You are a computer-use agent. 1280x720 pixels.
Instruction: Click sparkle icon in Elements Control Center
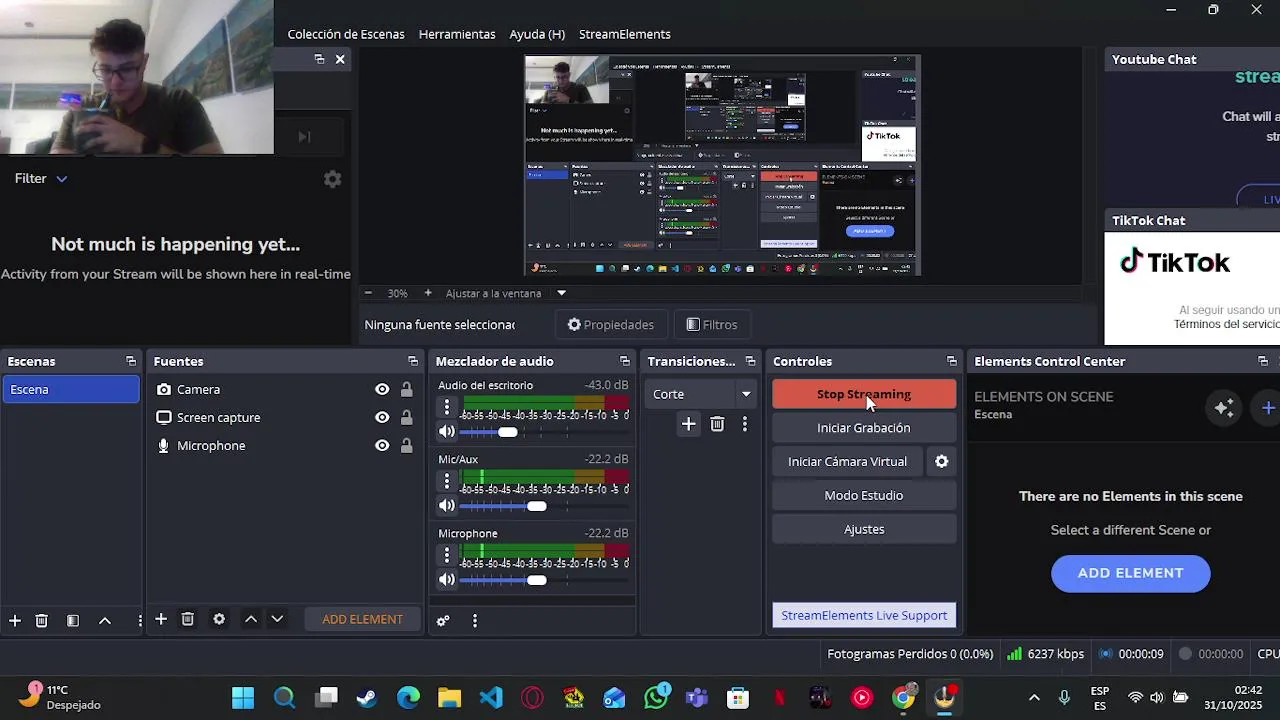pyautogui.click(x=1224, y=408)
